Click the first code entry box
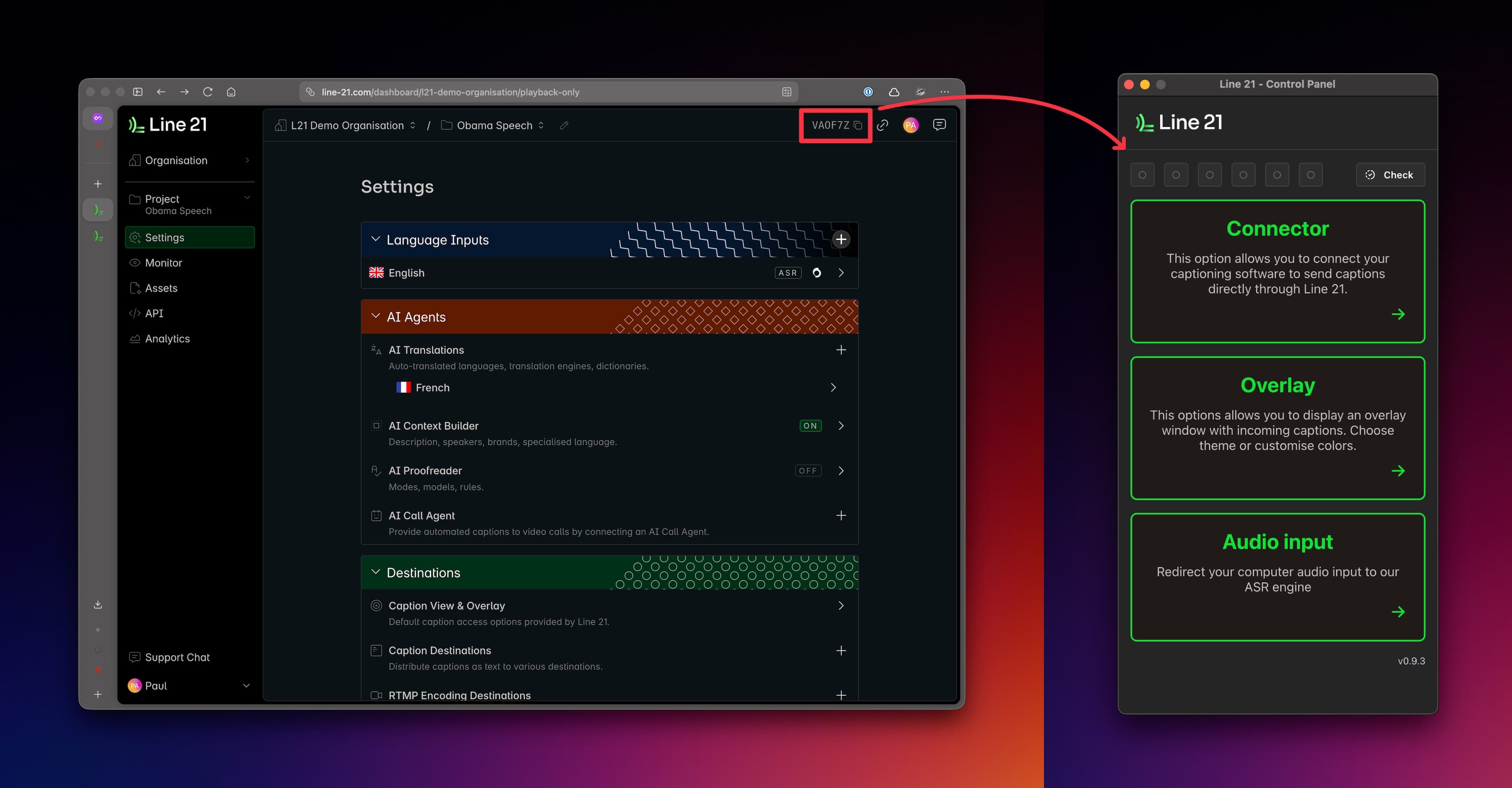Viewport: 1512px width, 788px height. pyautogui.click(x=1142, y=175)
